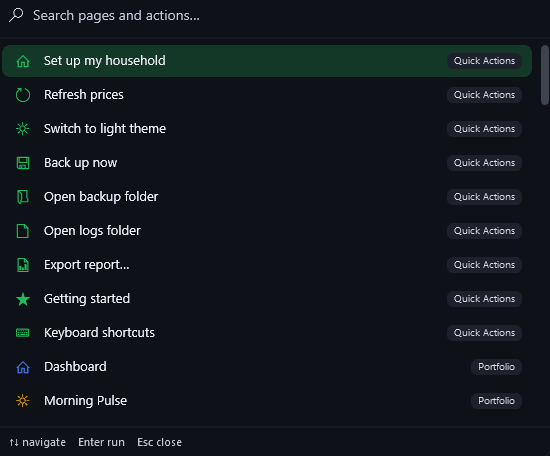The height and width of the screenshot is (456, 550).
Task: Click the green star Getting started icon
Action: (x=23, y=299)
